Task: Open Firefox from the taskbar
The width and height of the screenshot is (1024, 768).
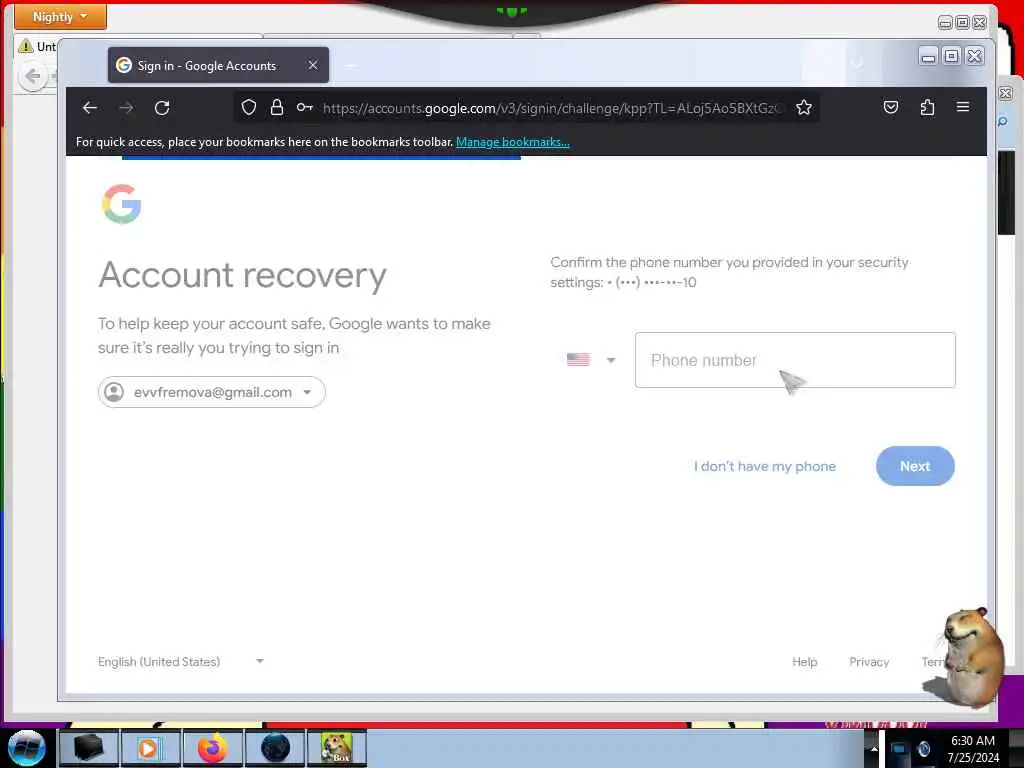Action: 212,748
